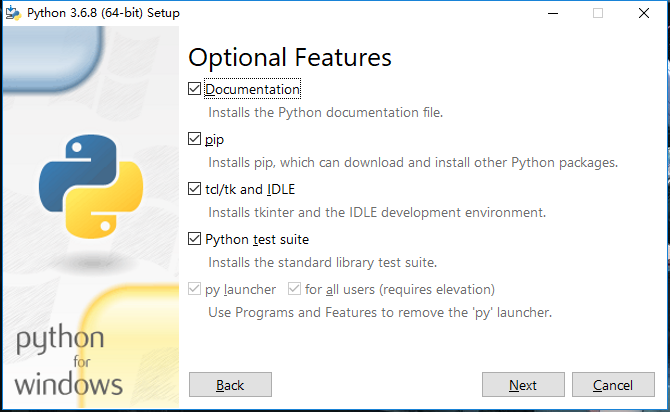Toggle the pip checkbox
Image resolution: width=670 pixels, height=412 pixels.
pos(195,139)
